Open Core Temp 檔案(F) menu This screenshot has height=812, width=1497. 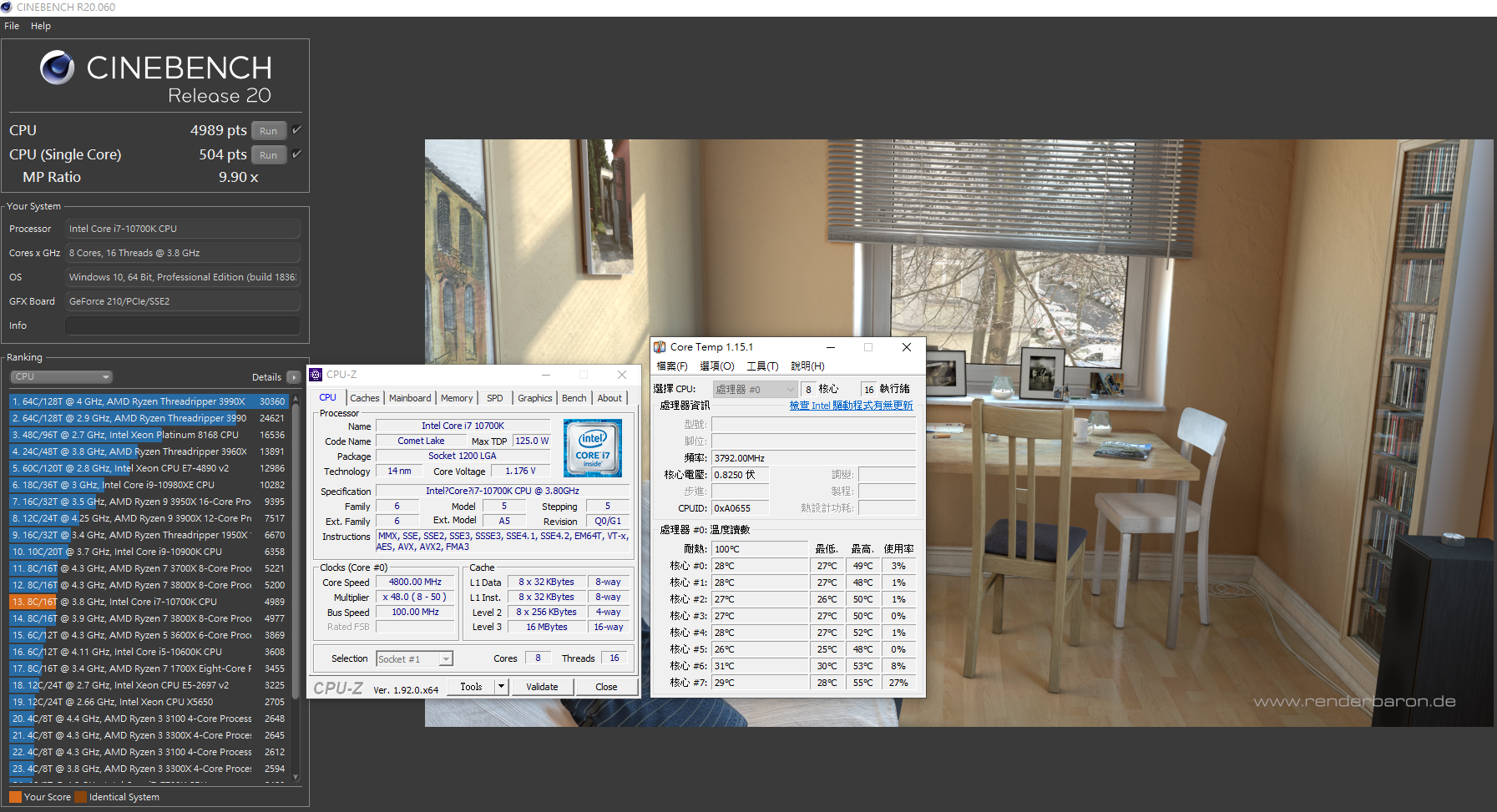click(x=672, y=366)
